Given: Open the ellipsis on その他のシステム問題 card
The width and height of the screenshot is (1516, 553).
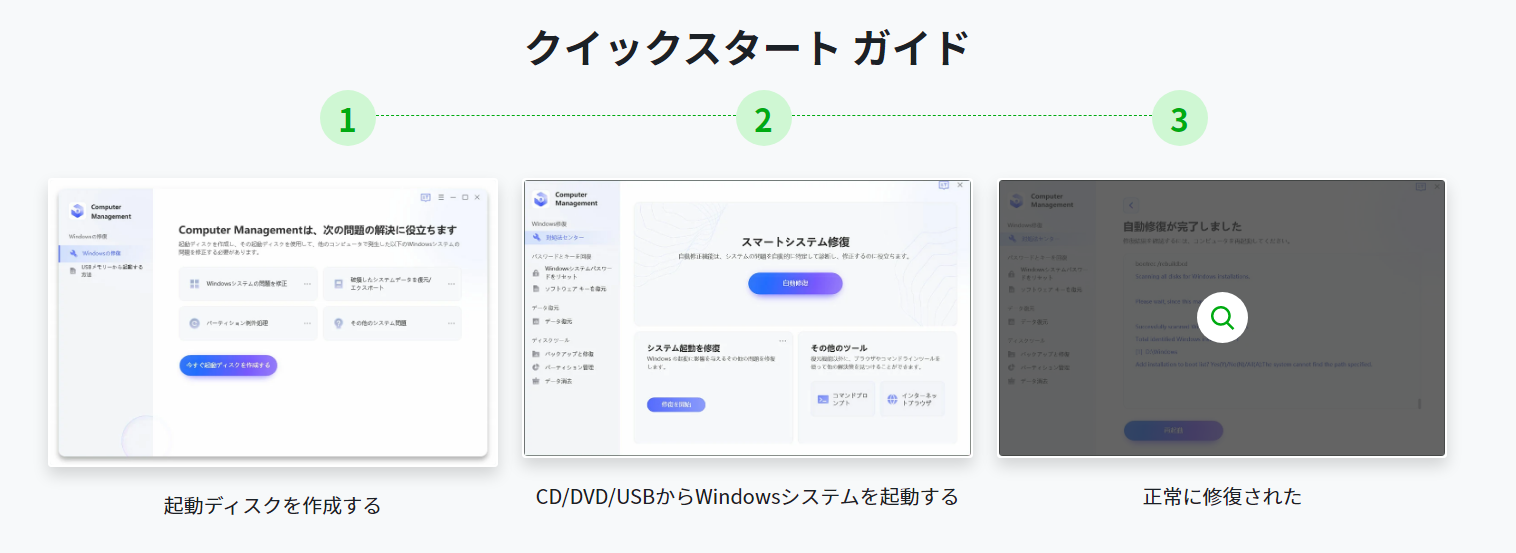Looking at the screenshot, I should [451, 324].
